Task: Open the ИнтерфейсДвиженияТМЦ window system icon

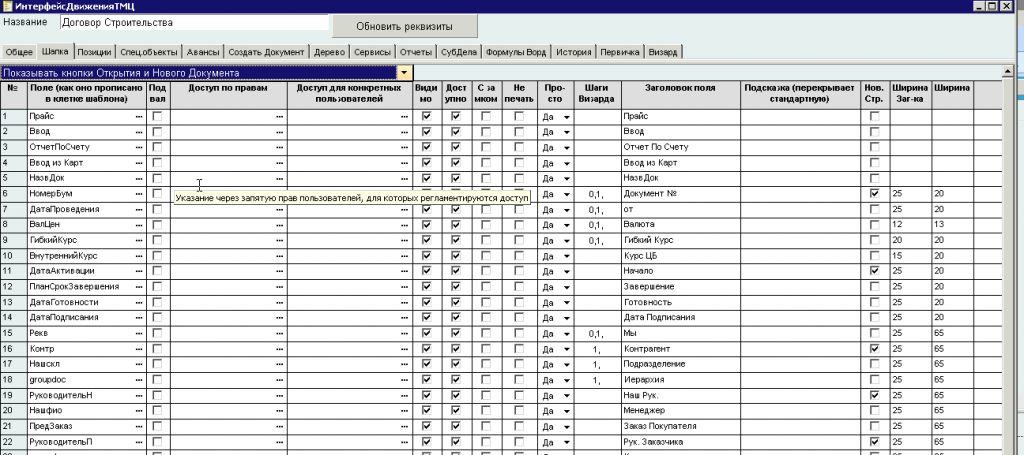Action: coord(7,6)
